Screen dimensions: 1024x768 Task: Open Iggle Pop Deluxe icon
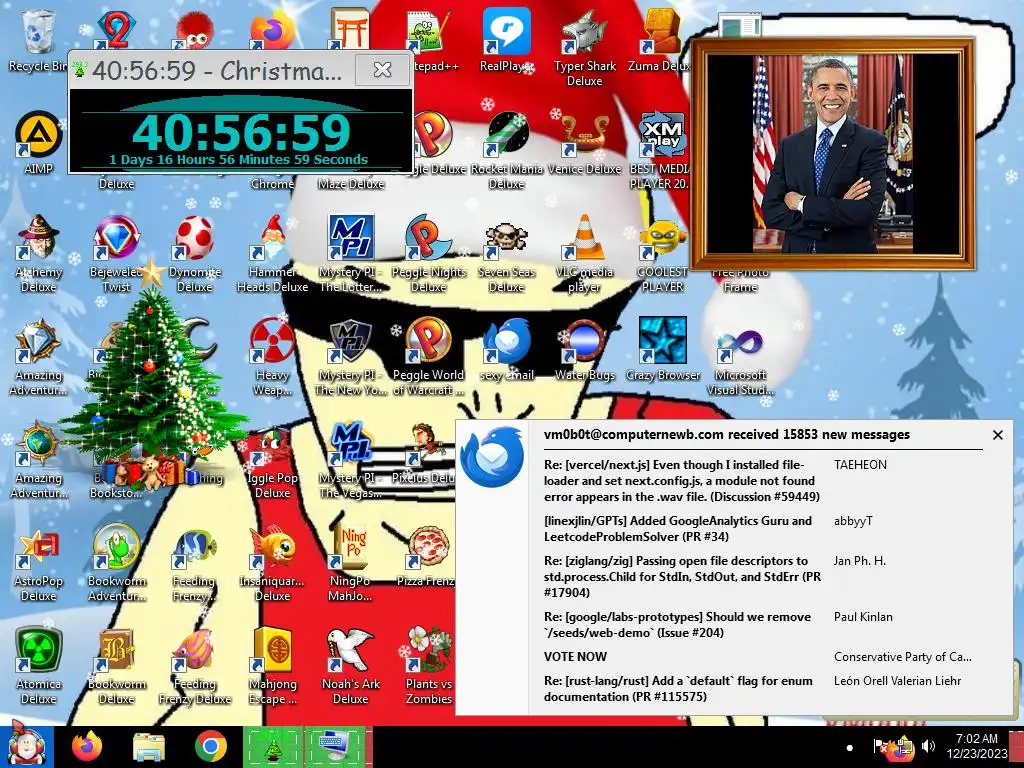(272, 460)
